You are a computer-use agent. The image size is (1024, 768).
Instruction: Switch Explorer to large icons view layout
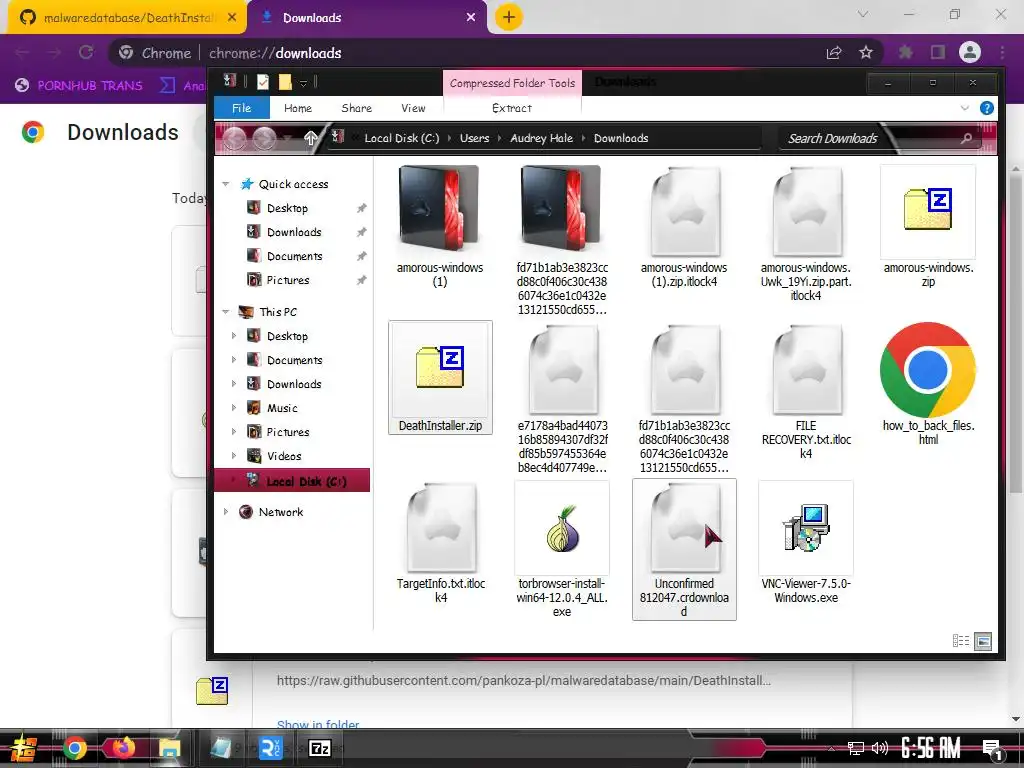pos(983,641)
